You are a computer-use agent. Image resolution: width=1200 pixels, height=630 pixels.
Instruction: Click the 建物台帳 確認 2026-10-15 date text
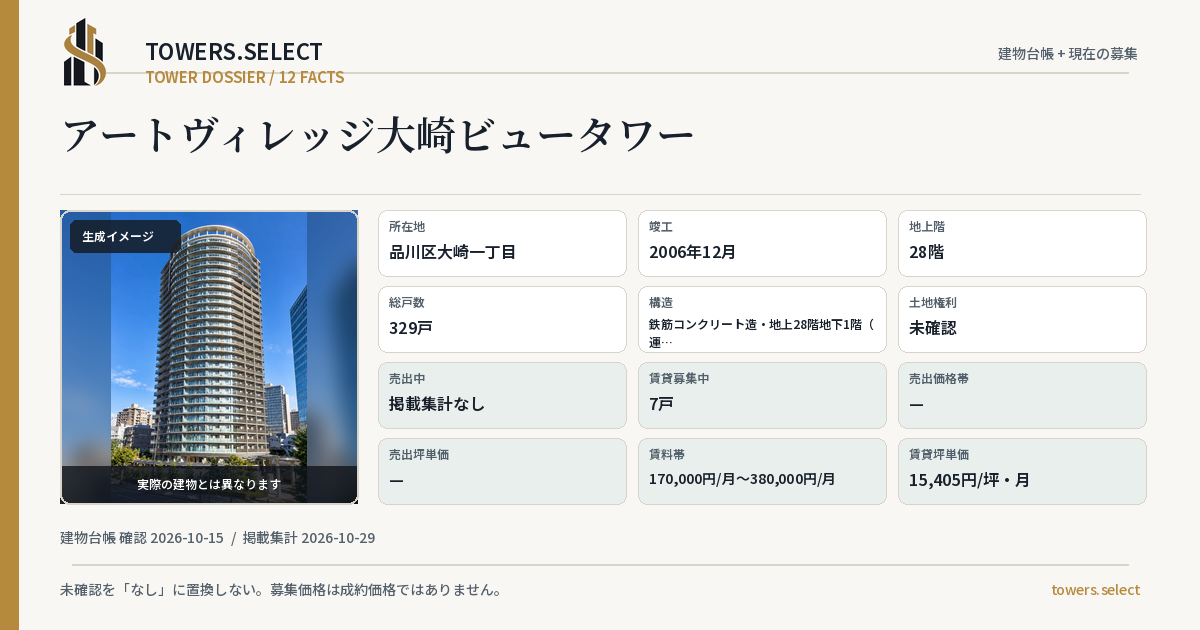(142, 538)
